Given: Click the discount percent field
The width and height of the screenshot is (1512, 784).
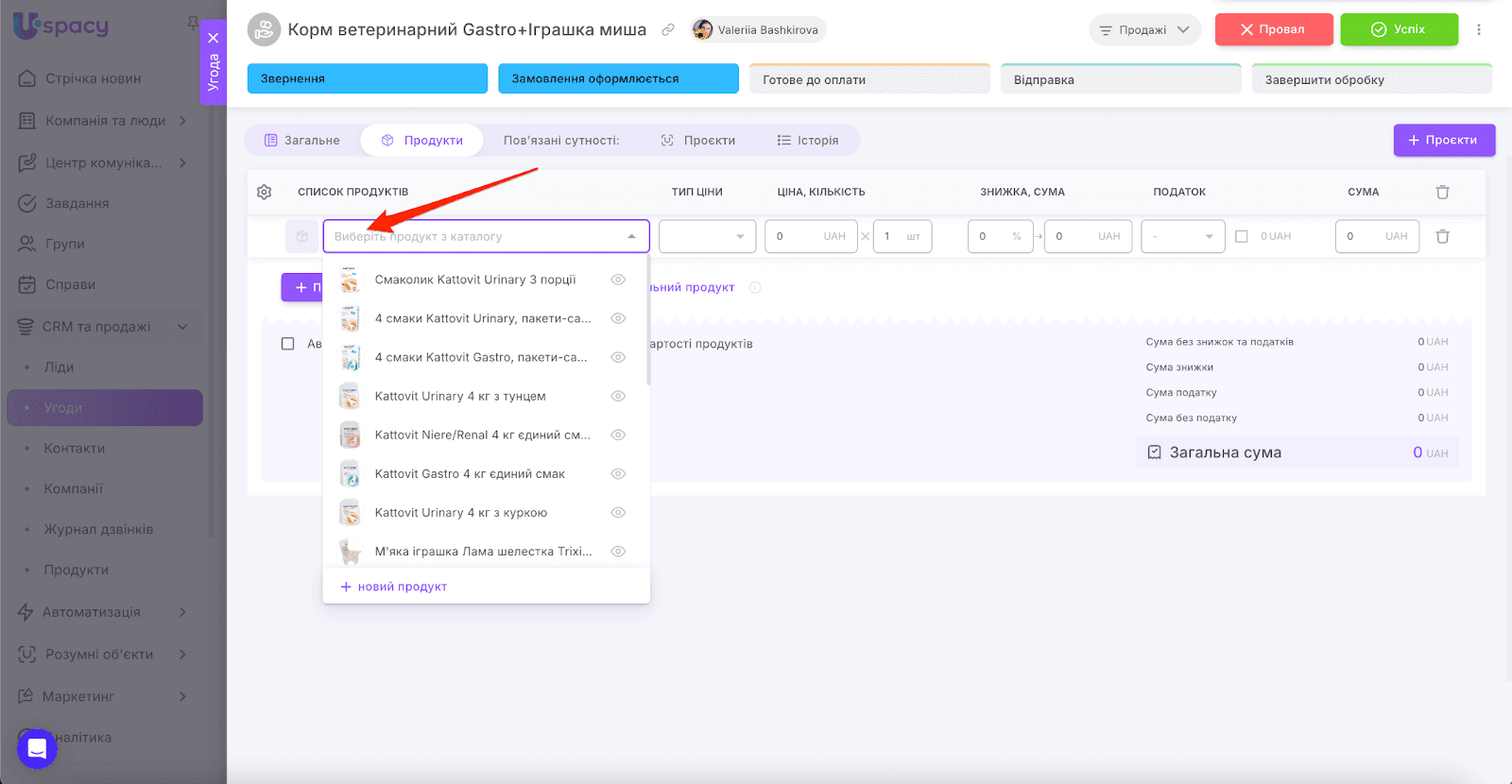Looking at the screenshot, I should (x=1001, y=236).
